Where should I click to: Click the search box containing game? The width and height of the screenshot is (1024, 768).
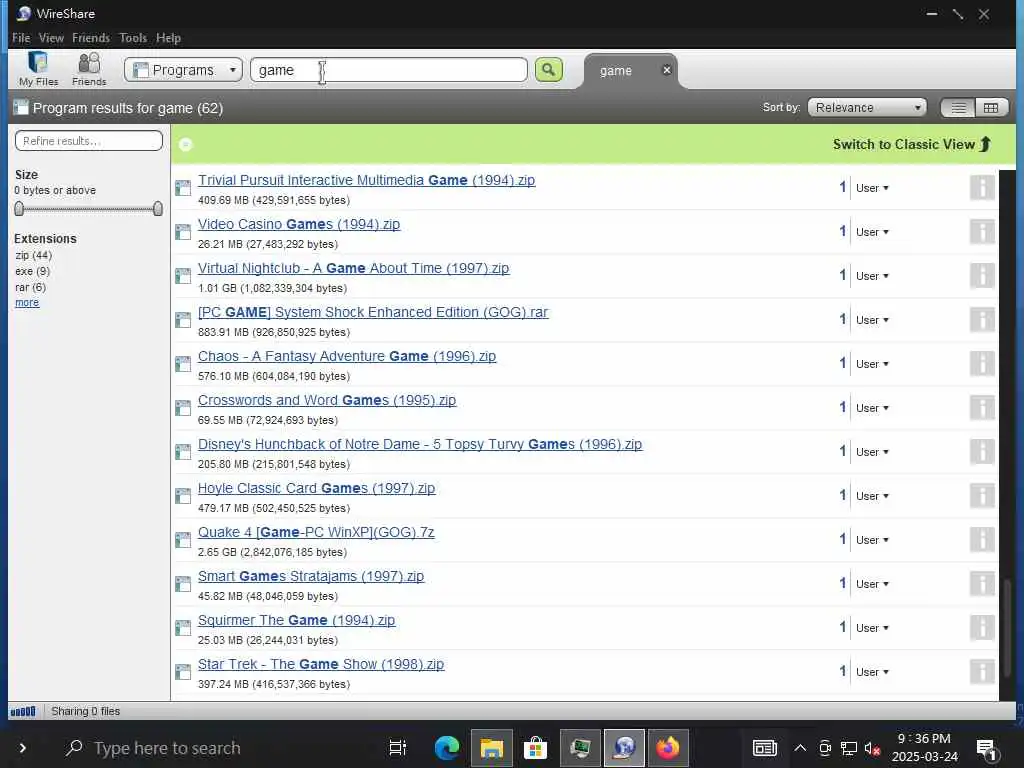pos(389,70)
